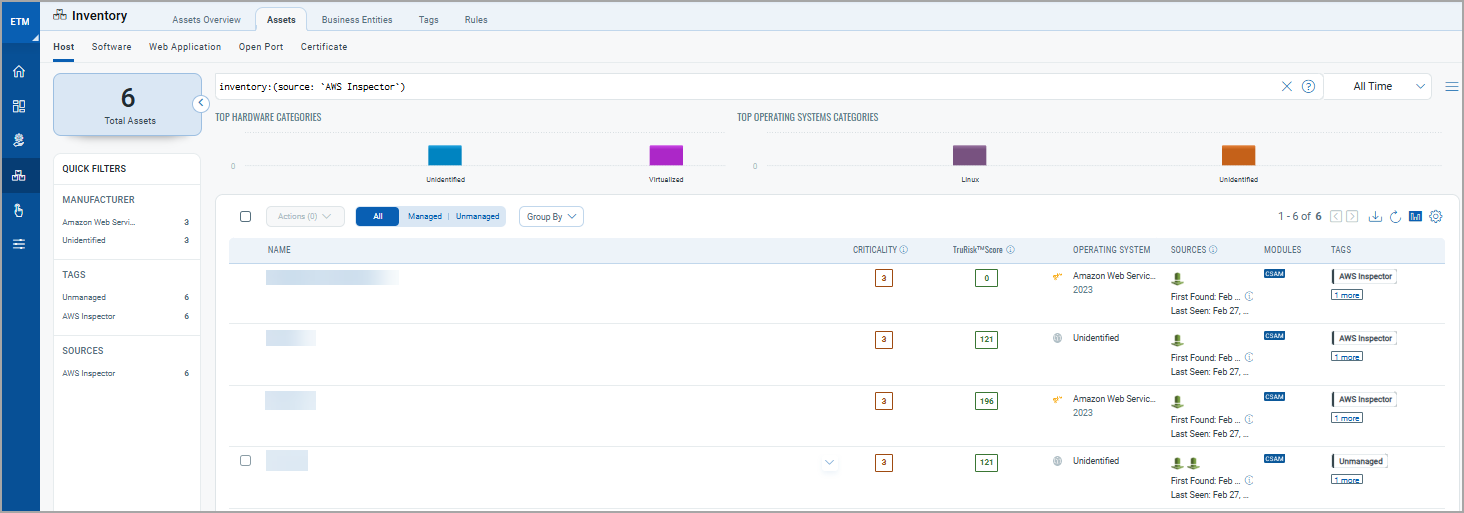Click source icon in TruRisk 0 row
Screen dimensions: 1464x513
(1178, 279)
